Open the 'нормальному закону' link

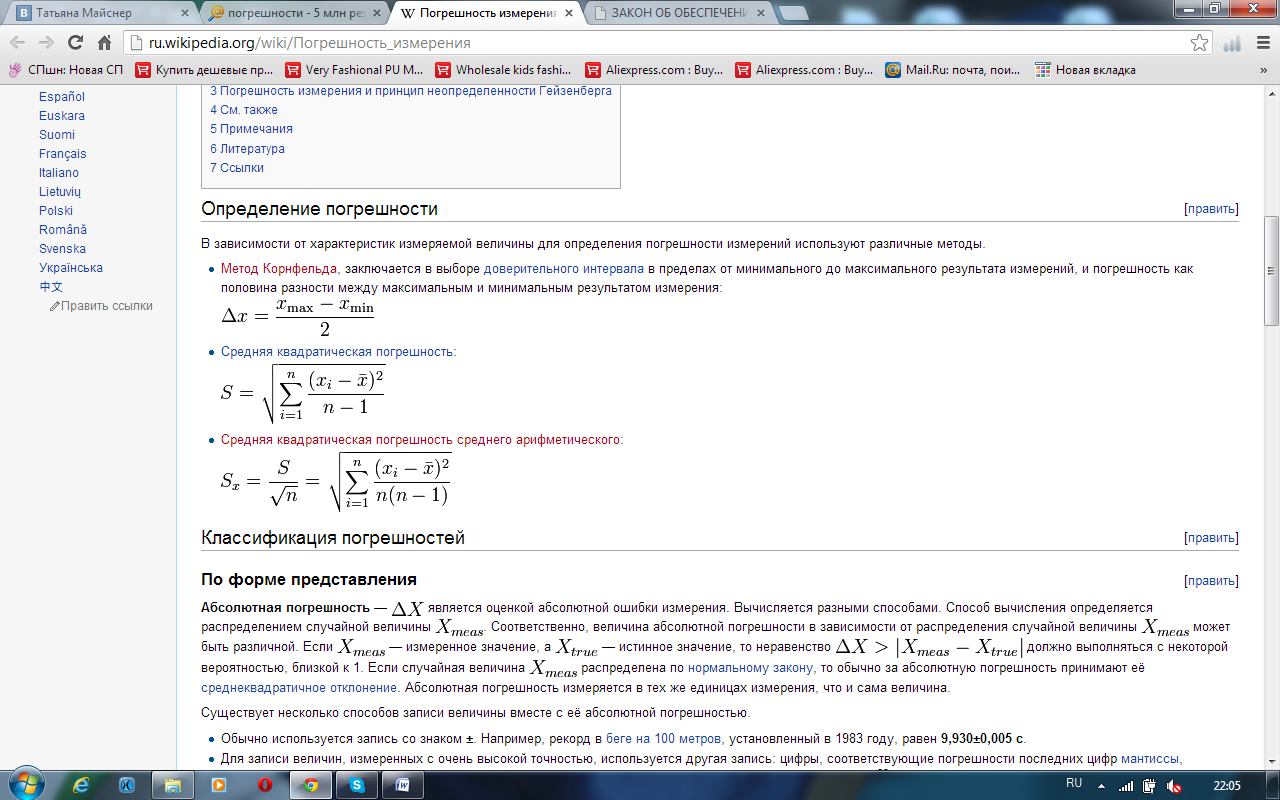tap(752, 668)
